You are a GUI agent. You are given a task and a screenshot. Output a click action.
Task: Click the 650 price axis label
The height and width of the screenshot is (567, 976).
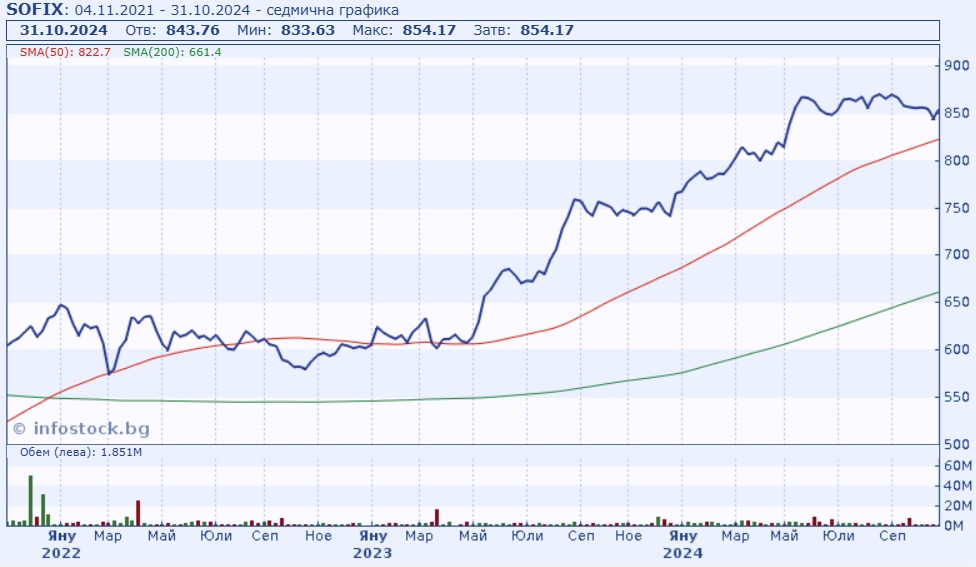coord(958,302)
